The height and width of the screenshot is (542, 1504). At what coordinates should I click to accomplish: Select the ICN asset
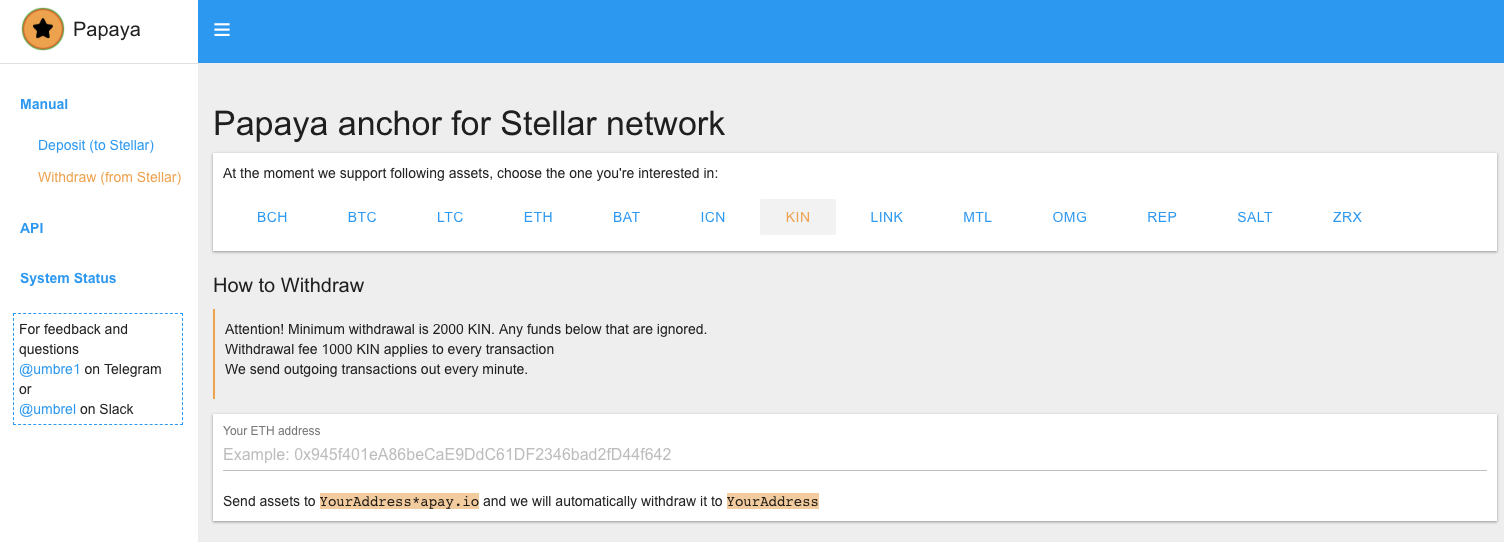(x=713, y=217)
